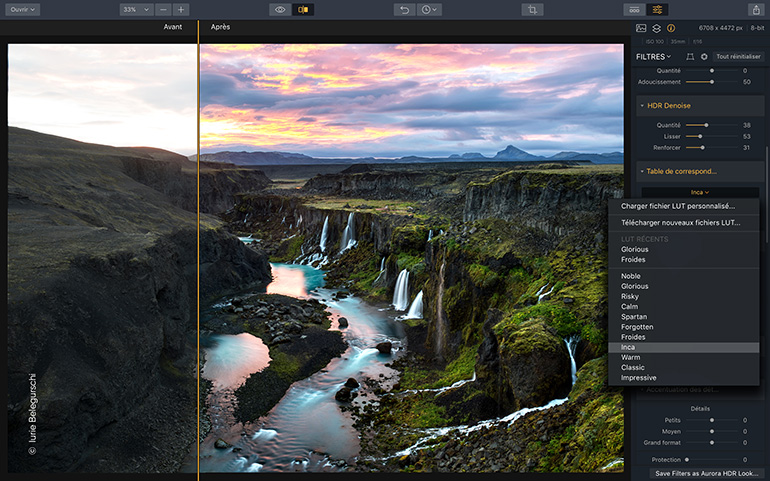Show image info panel
Viewport: 770px width, 481px height.
pyautogui.click(x=670, y=28)
